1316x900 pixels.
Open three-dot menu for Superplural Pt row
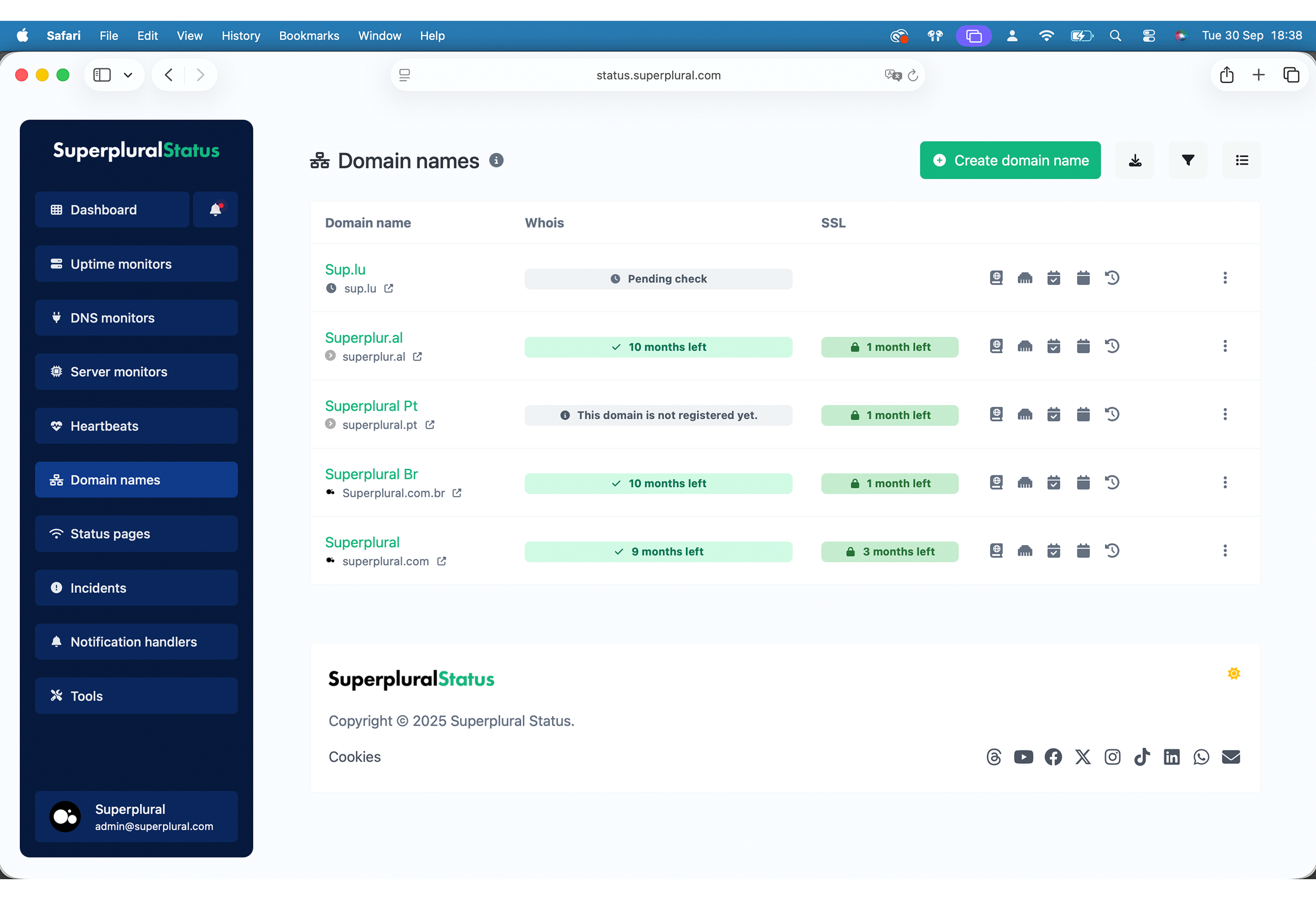coord(1225,414)
